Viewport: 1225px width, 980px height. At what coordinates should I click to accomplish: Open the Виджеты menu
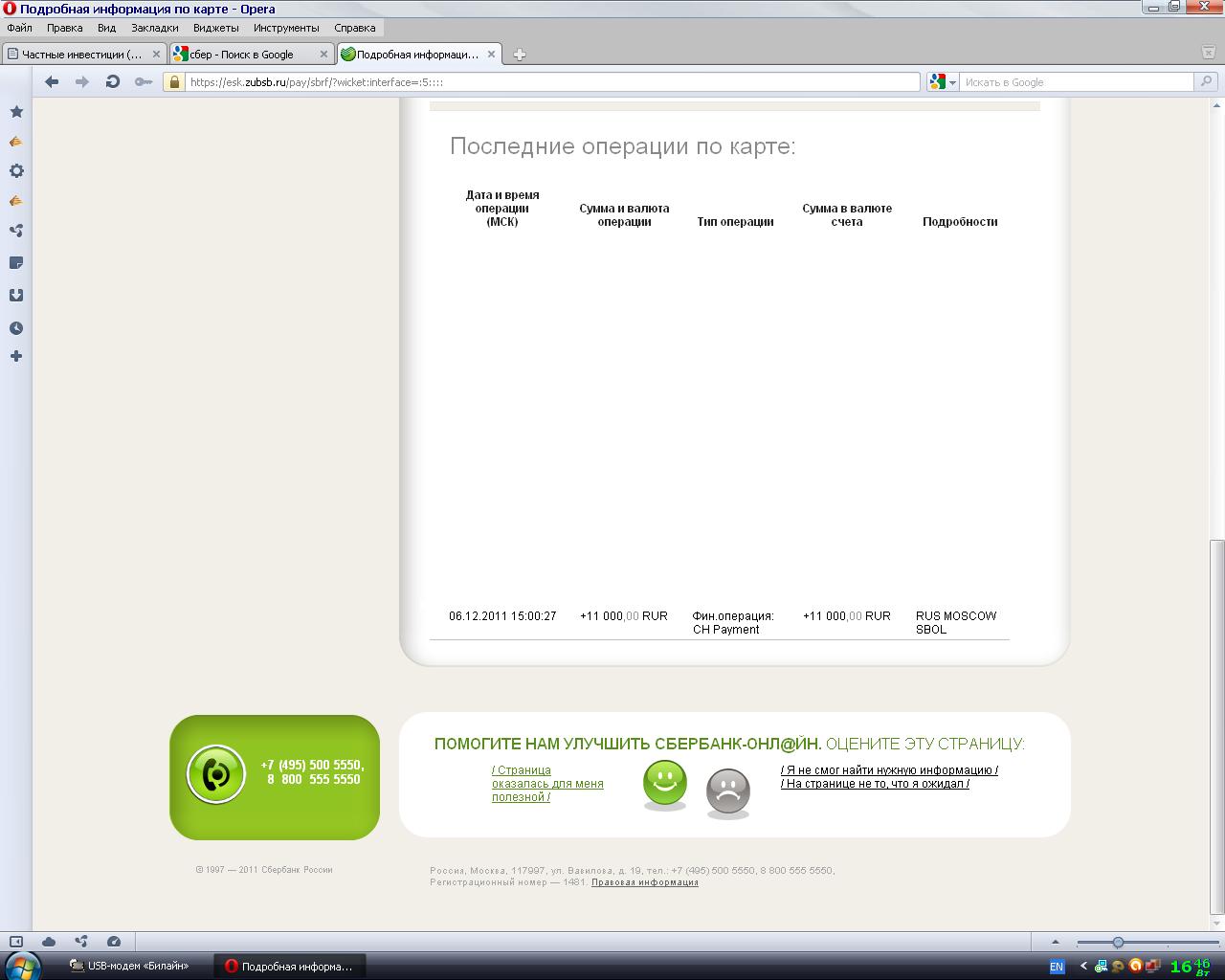click(x=215, y=28)
